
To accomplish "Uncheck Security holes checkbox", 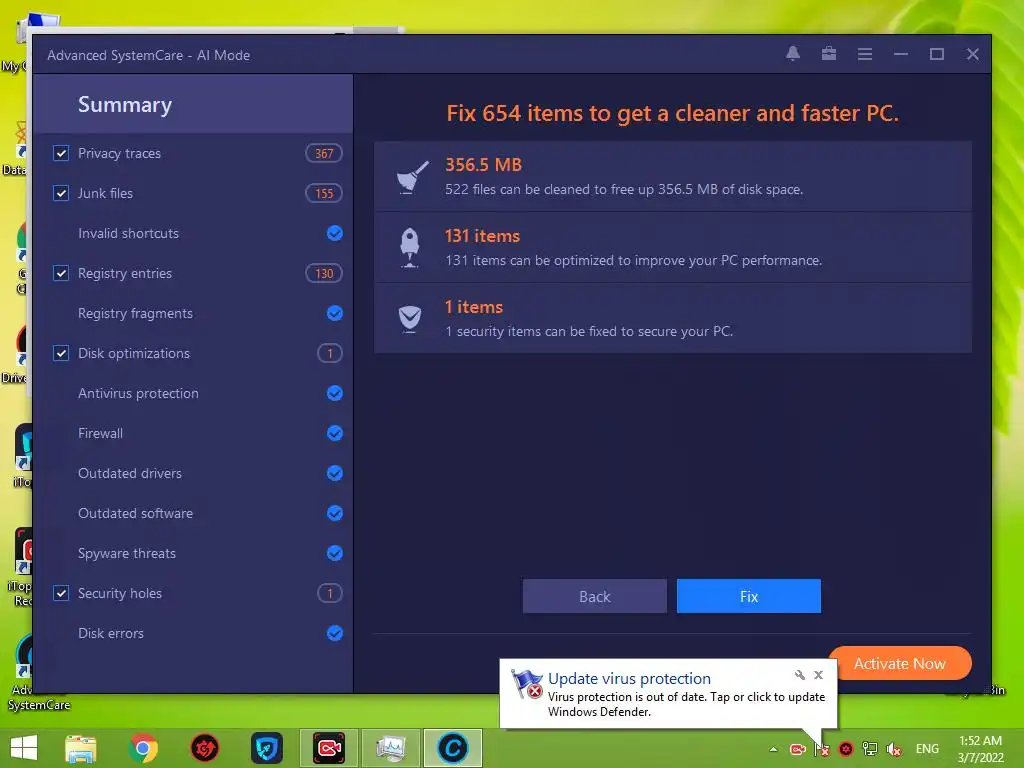I will [x=61, y=593].
